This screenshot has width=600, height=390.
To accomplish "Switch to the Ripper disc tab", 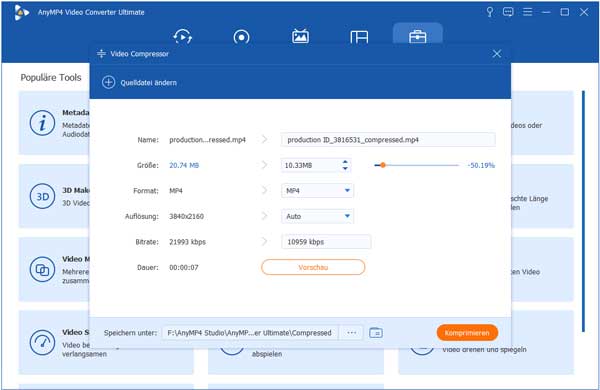I will [x=241, y=37].
